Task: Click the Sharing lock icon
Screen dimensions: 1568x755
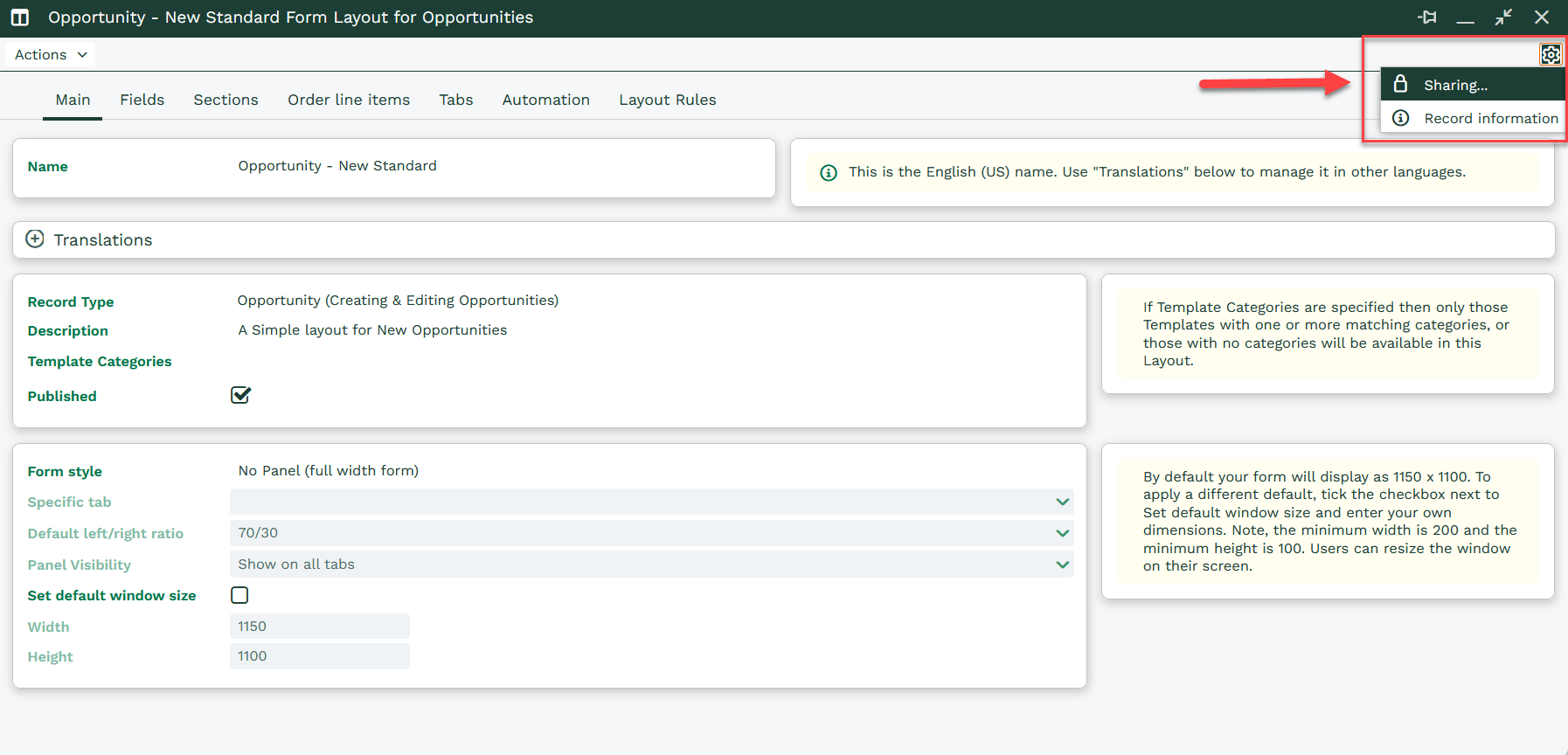Action: (x=1400, y=84)
